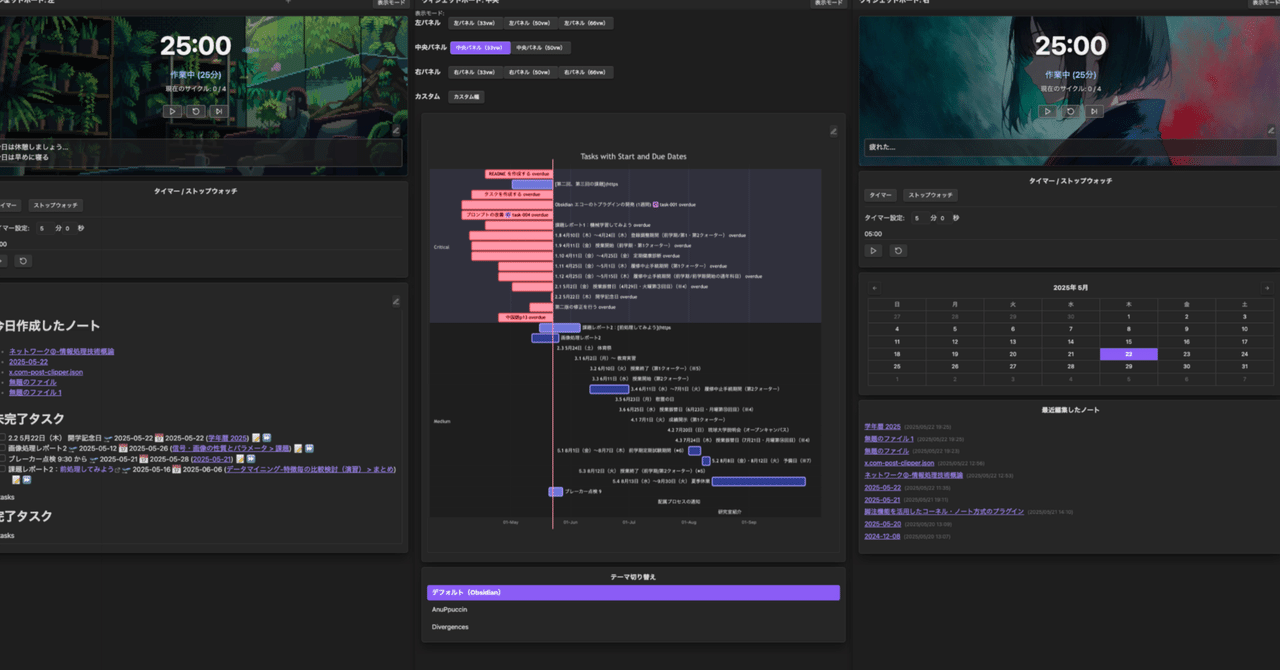This screenshot has height=670, width=1280.
Task: Skip to the next pomodoro phase on right panel
Action: [x=1093, y=111]
